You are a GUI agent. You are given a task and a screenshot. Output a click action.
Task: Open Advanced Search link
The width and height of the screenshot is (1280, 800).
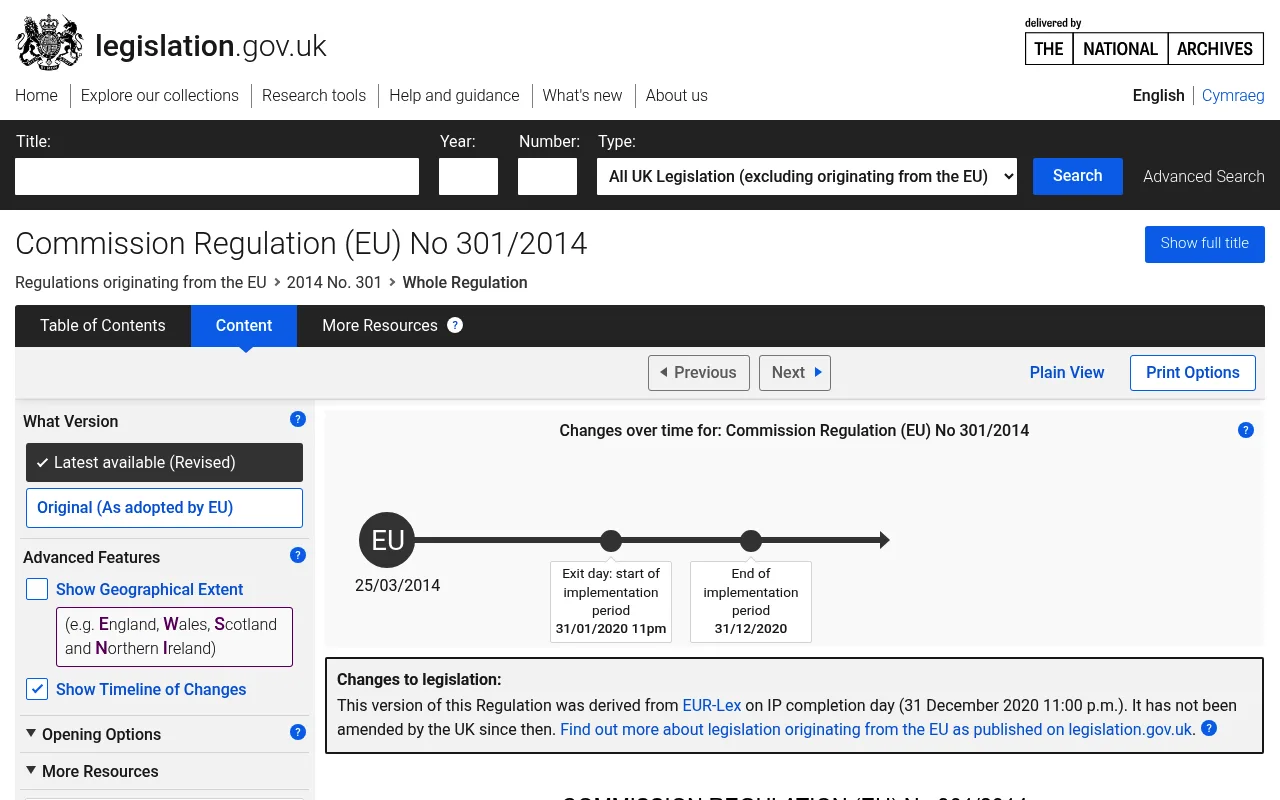click(1204, 176)
